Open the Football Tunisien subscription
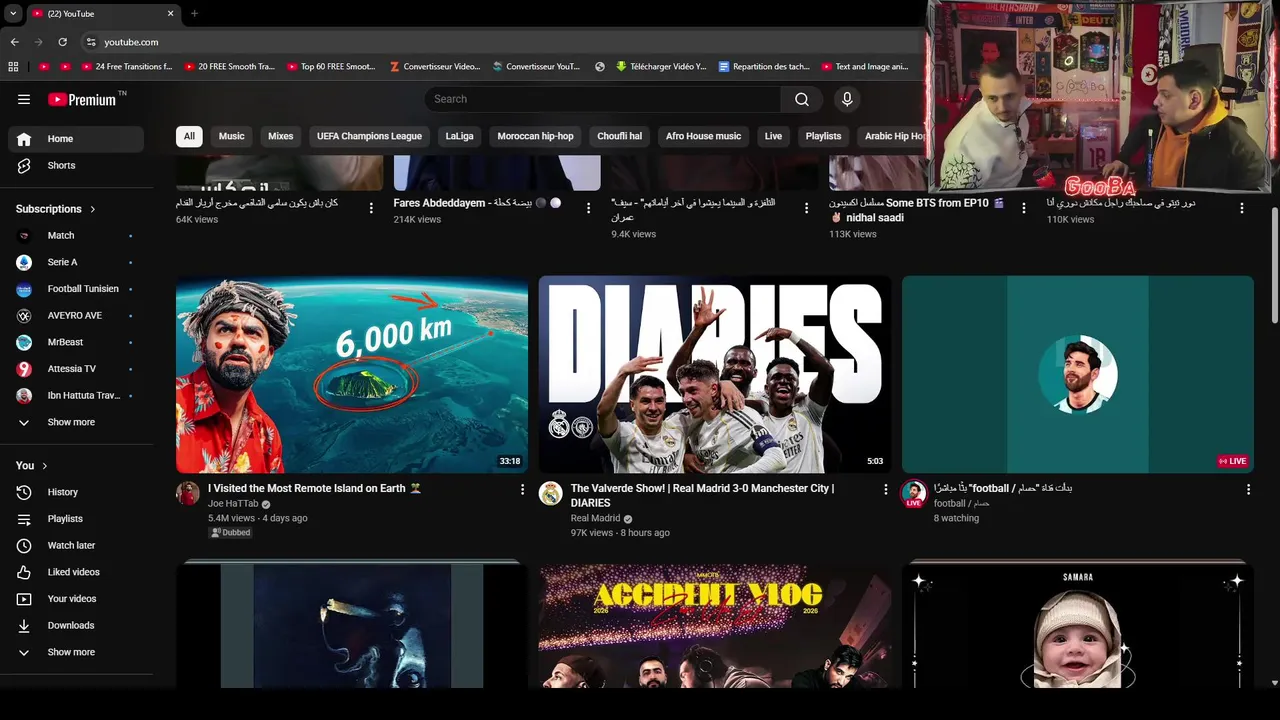 [x=76, y=289]
